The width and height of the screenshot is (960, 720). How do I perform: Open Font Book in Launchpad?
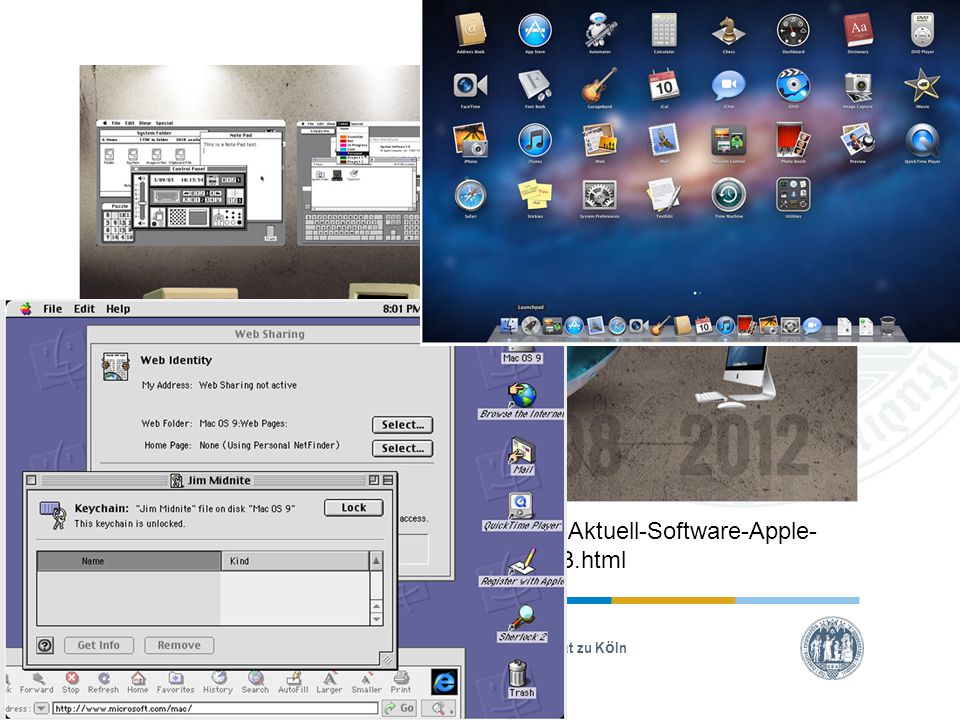click(x=535, y=86)
